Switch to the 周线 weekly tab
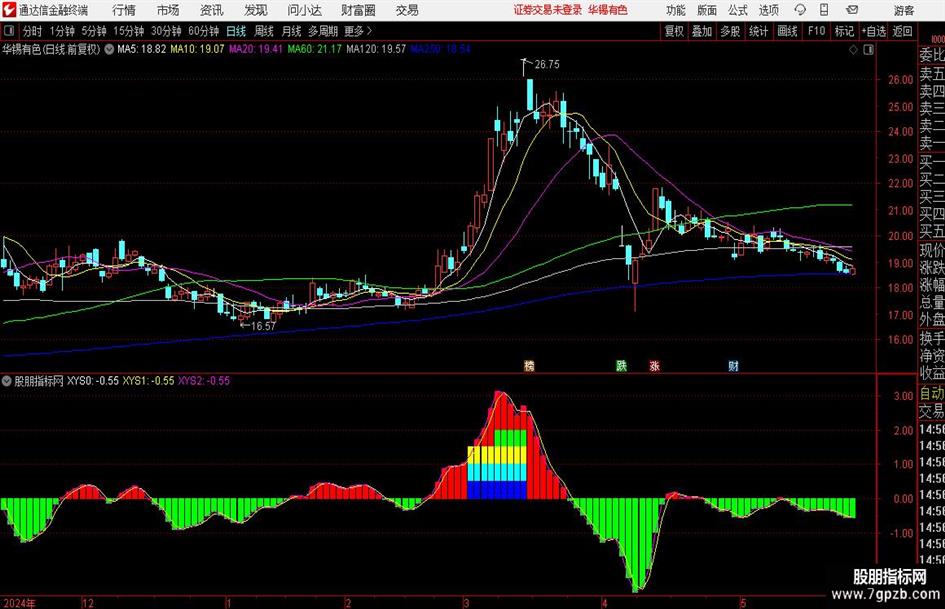This screenshot has width=945, height=609. click(264, 31)
